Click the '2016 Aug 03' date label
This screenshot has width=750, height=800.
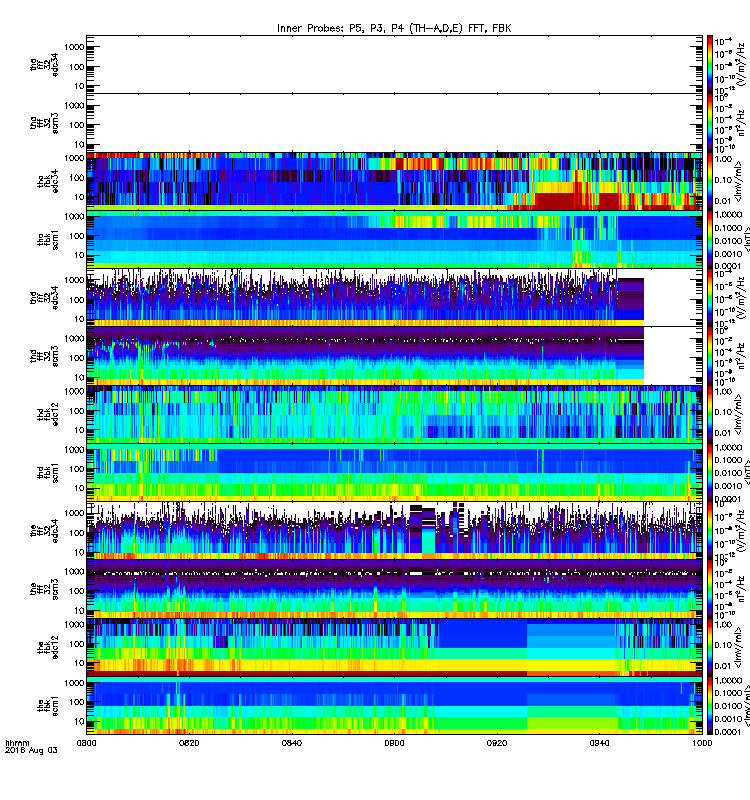click(x=31, y=751)
